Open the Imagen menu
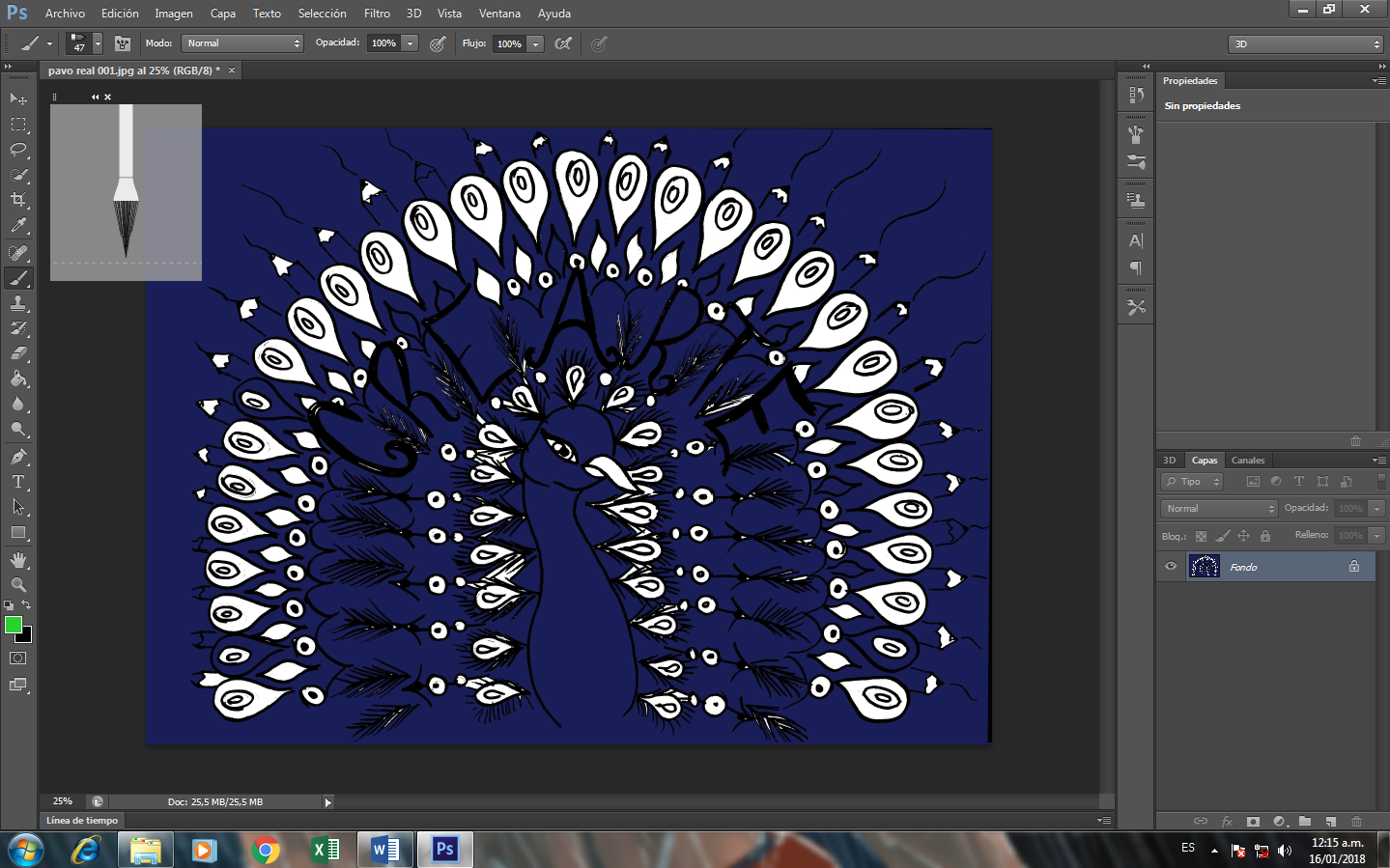1390x868 pixels. tap(174, 14)
